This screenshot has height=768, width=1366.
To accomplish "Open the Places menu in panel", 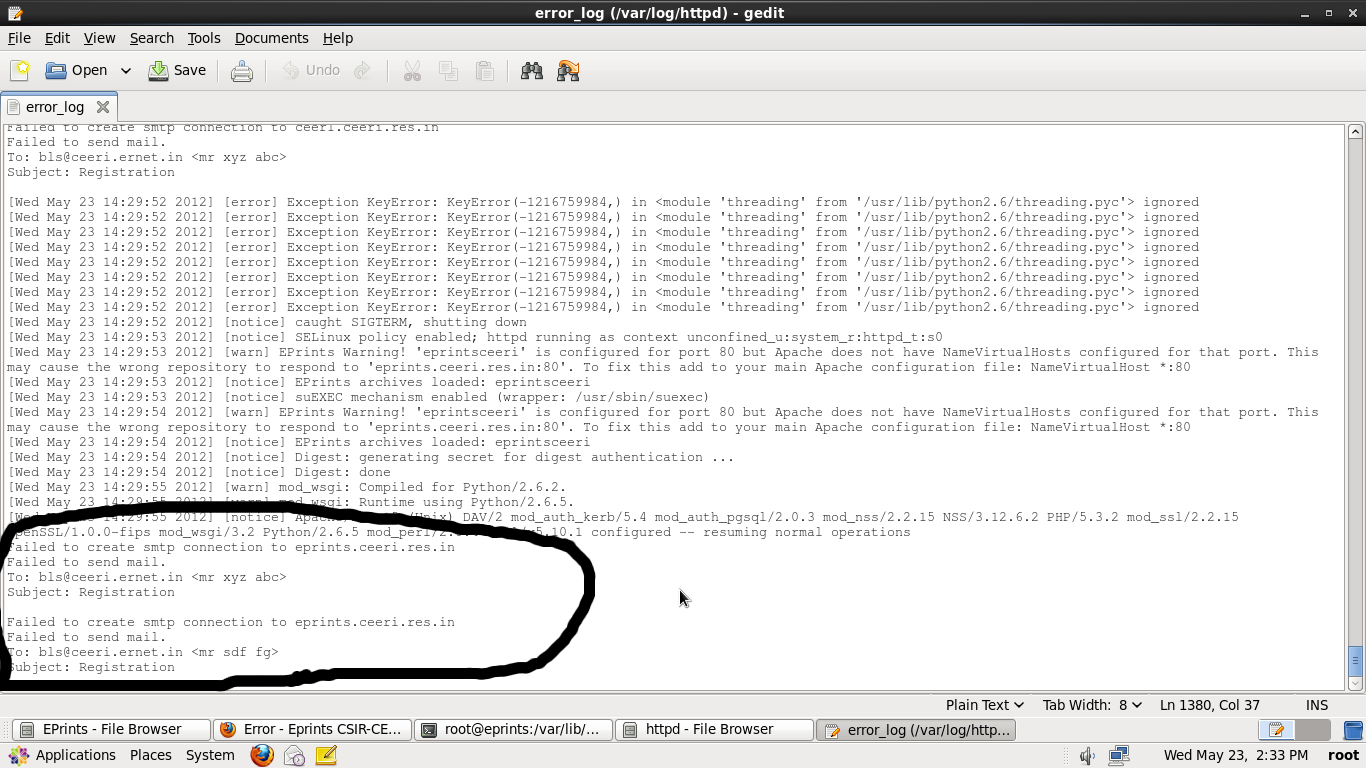I will tap(150, 755).
